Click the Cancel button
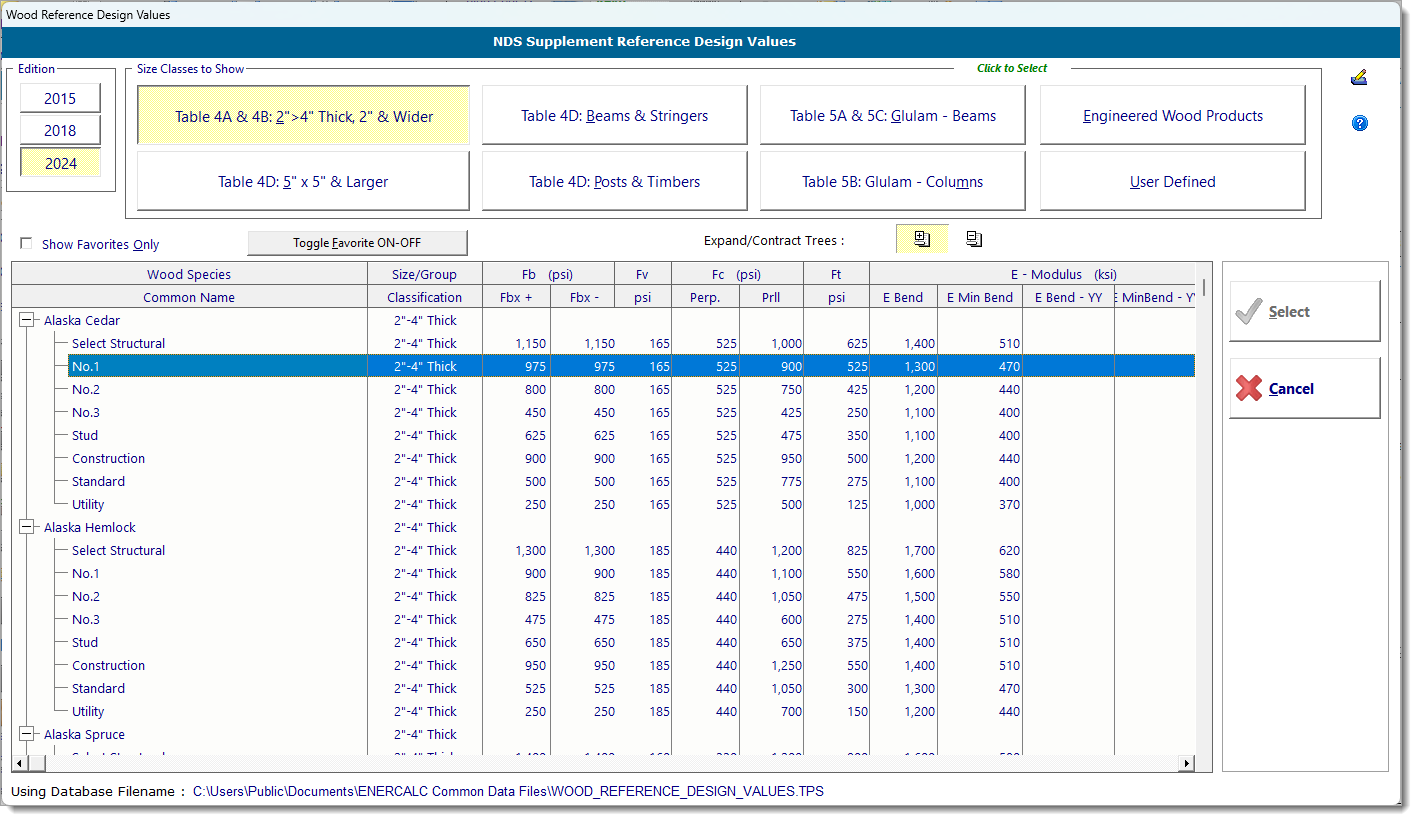 coord(1304,388)
